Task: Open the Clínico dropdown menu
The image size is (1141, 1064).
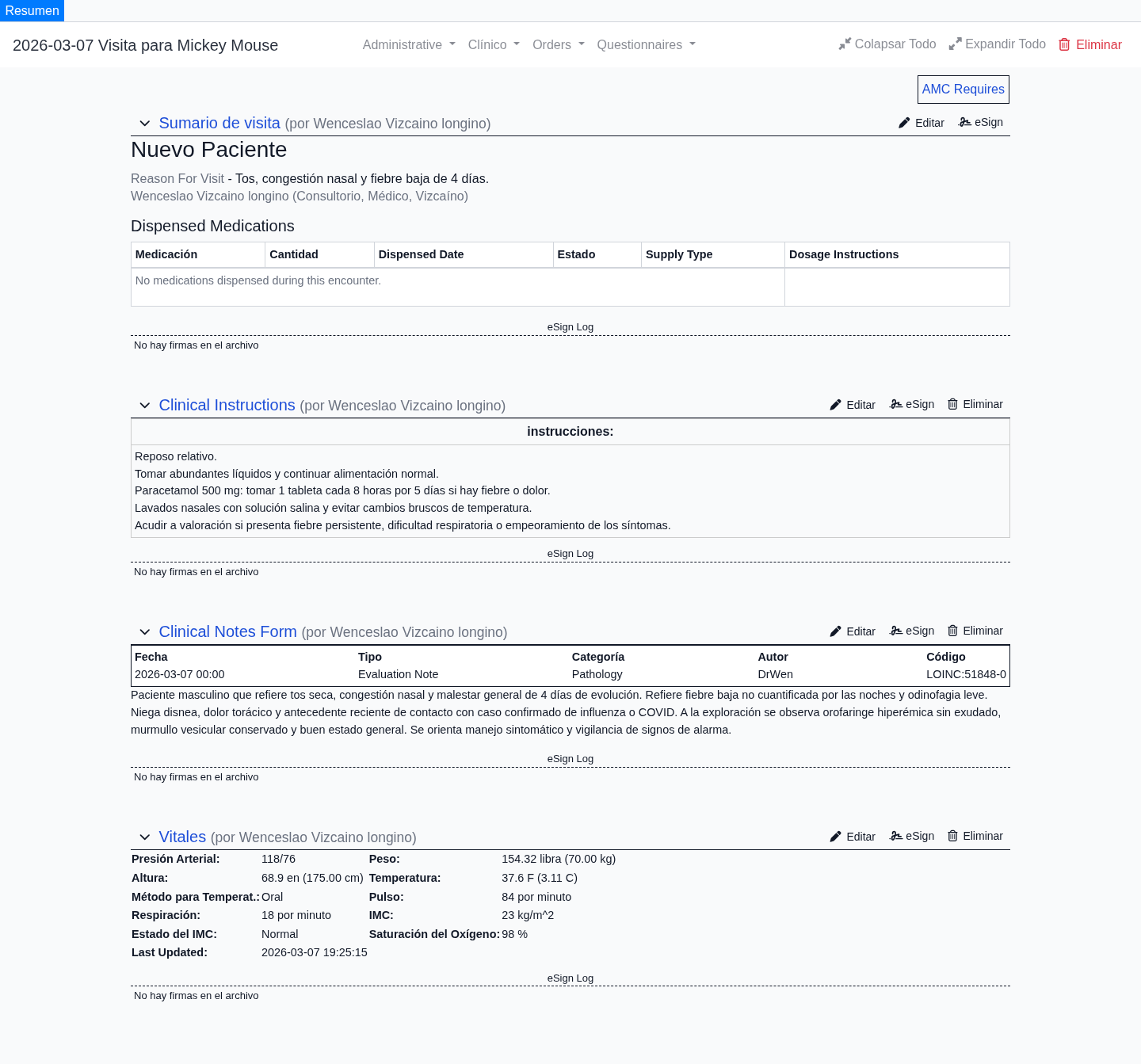Action: point(493,45)
